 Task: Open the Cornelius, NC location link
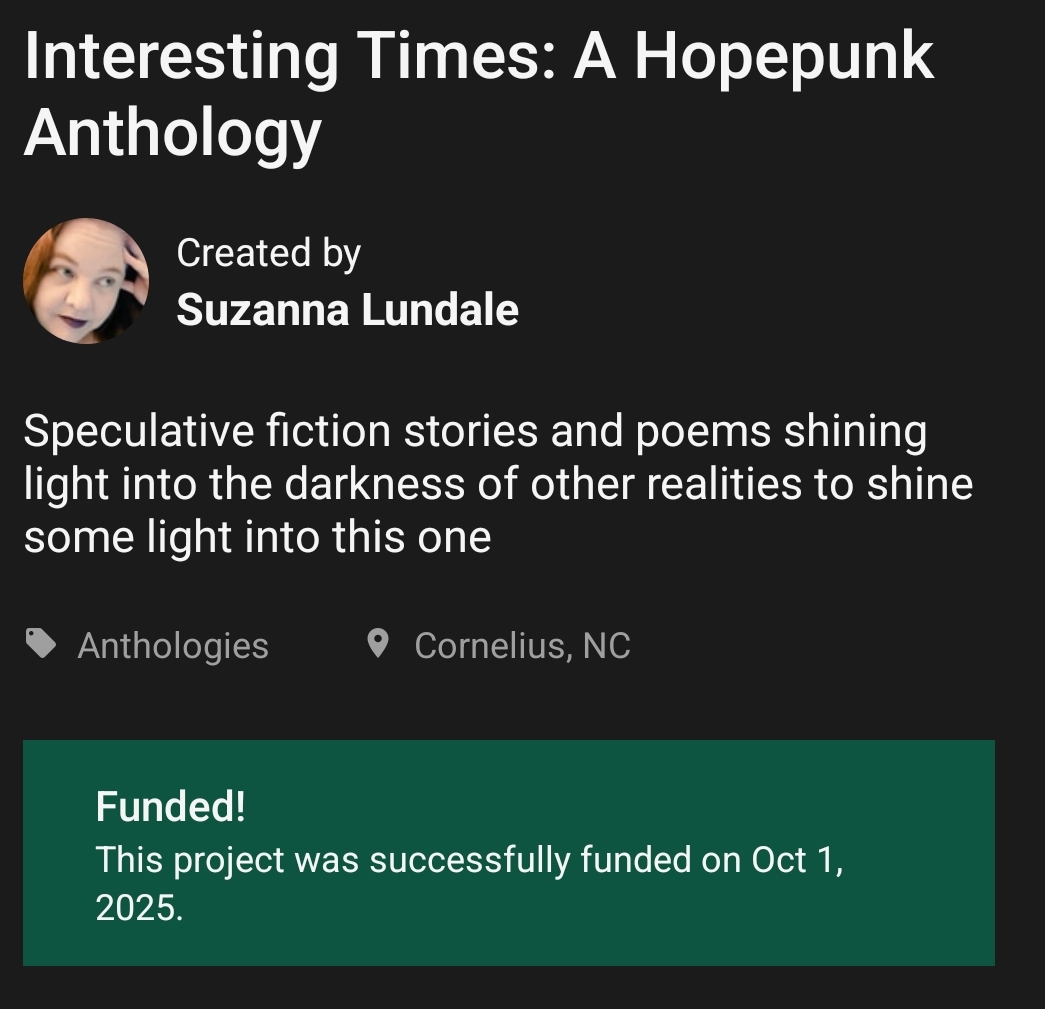coord(522,646)
